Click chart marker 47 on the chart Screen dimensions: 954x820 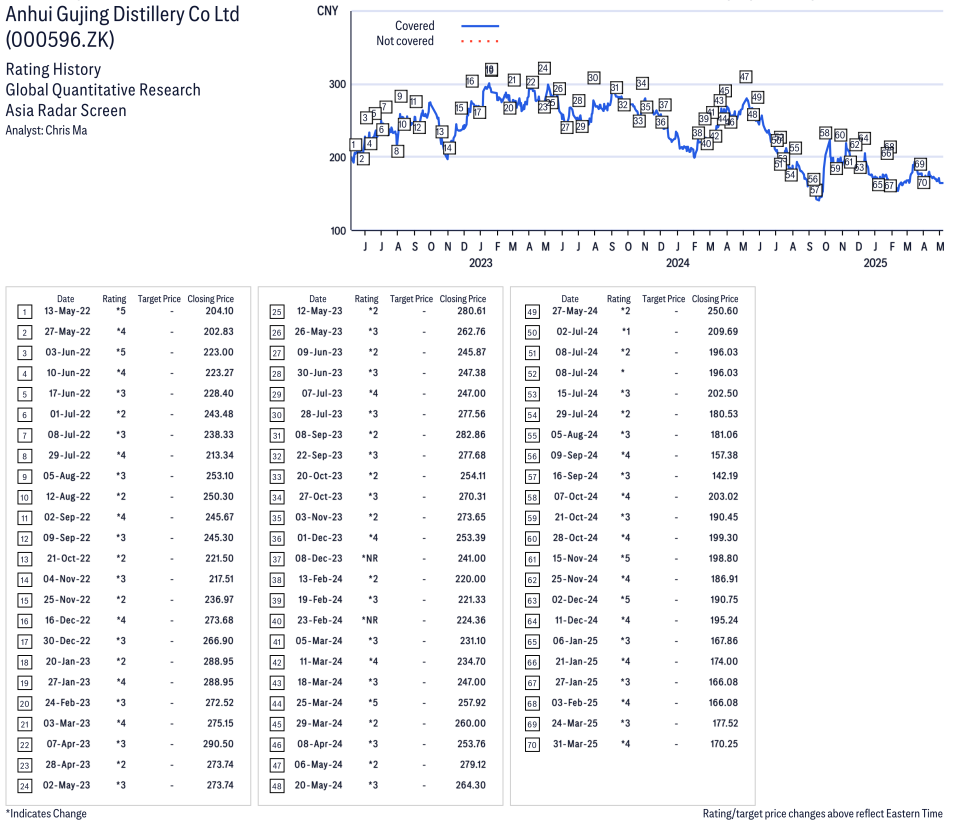(745, 77)
